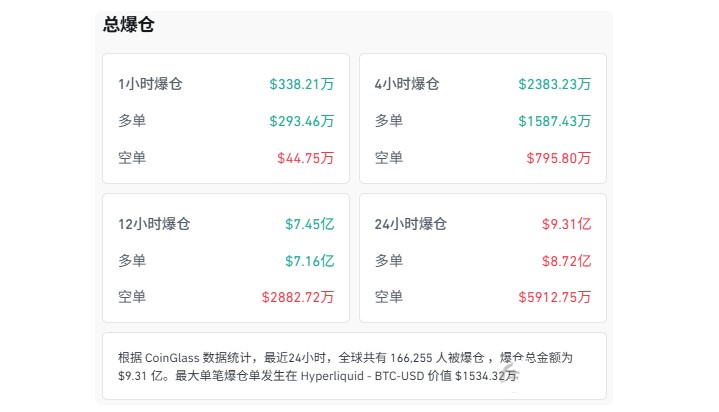The image size is (719, 412).
Task: Select the 12小时爆仓 label
Action: point(154,224)
